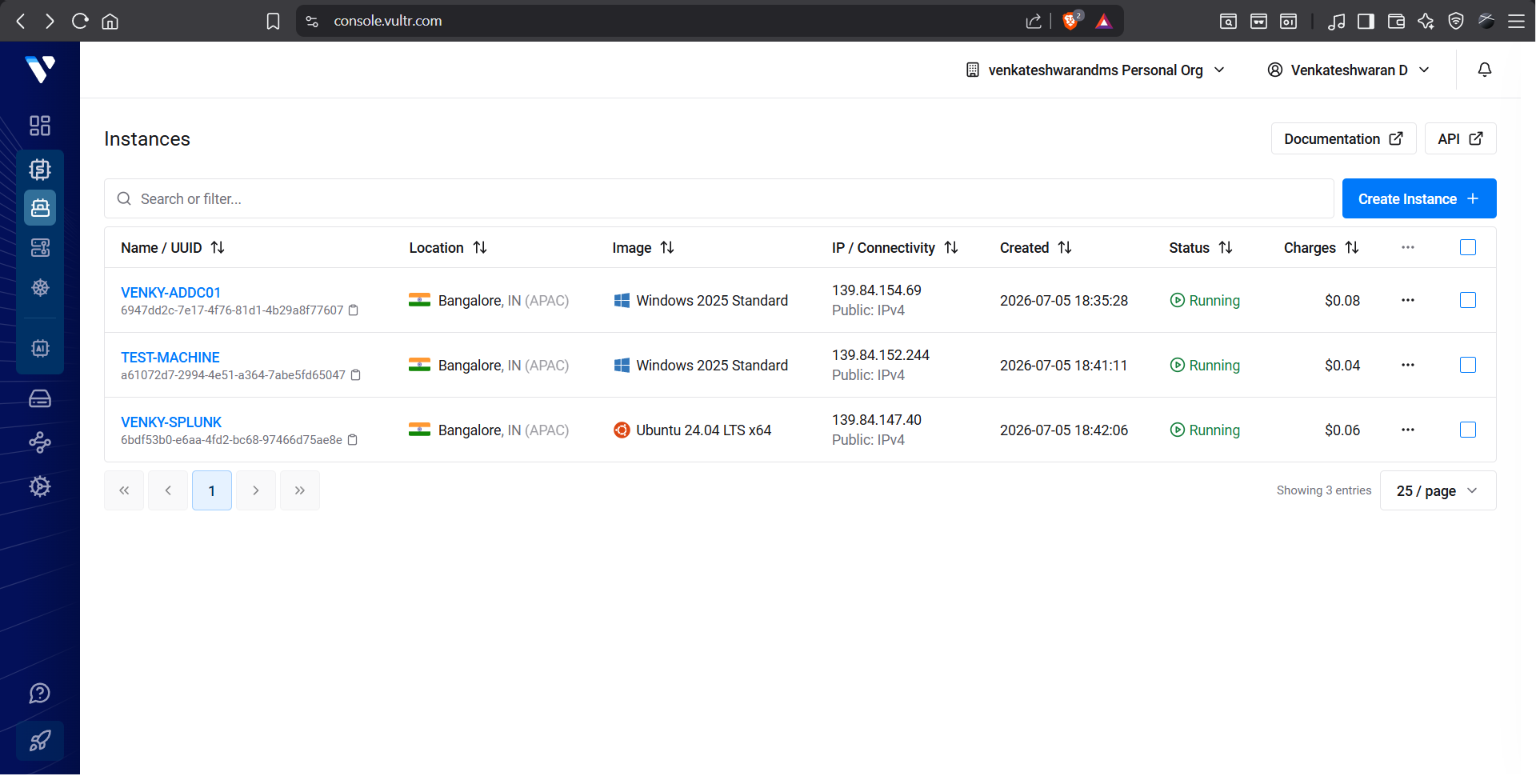Sort by IP / Connectivity column arrows

pyautogui.click(x=951, y=248)
